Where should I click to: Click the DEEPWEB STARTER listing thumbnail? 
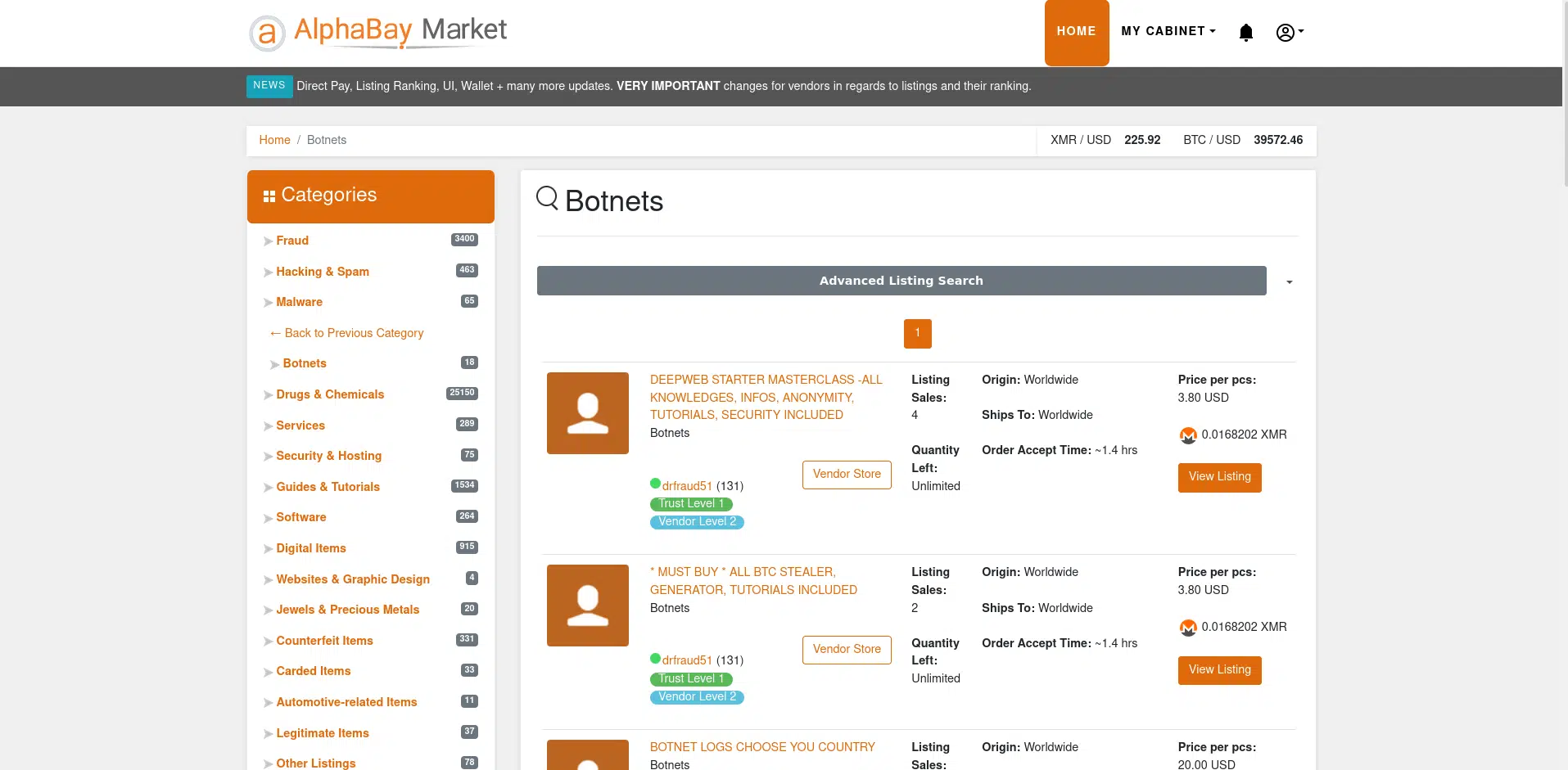[588, 413]
